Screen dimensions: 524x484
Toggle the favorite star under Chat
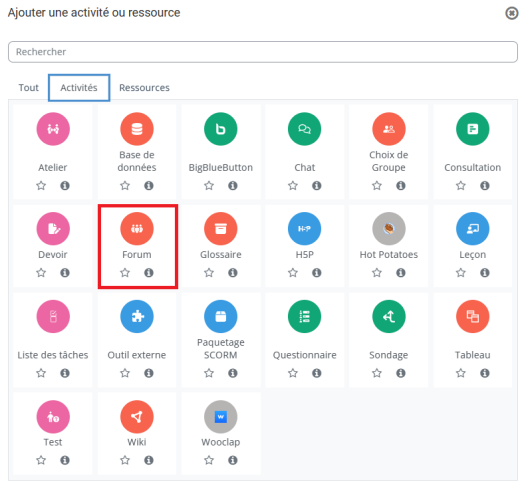293,186
